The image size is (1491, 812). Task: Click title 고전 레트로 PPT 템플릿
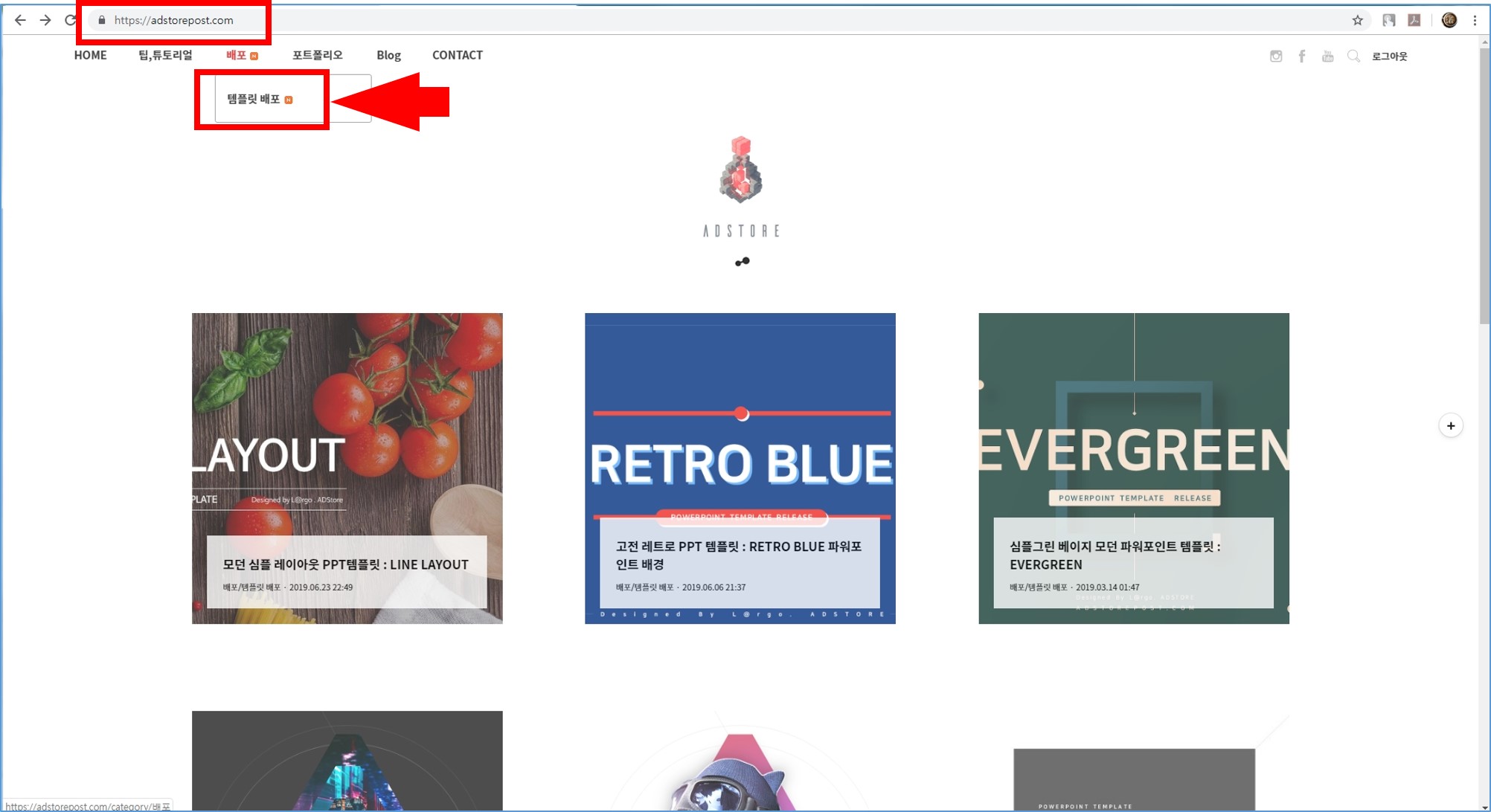(x=739, y=555)
